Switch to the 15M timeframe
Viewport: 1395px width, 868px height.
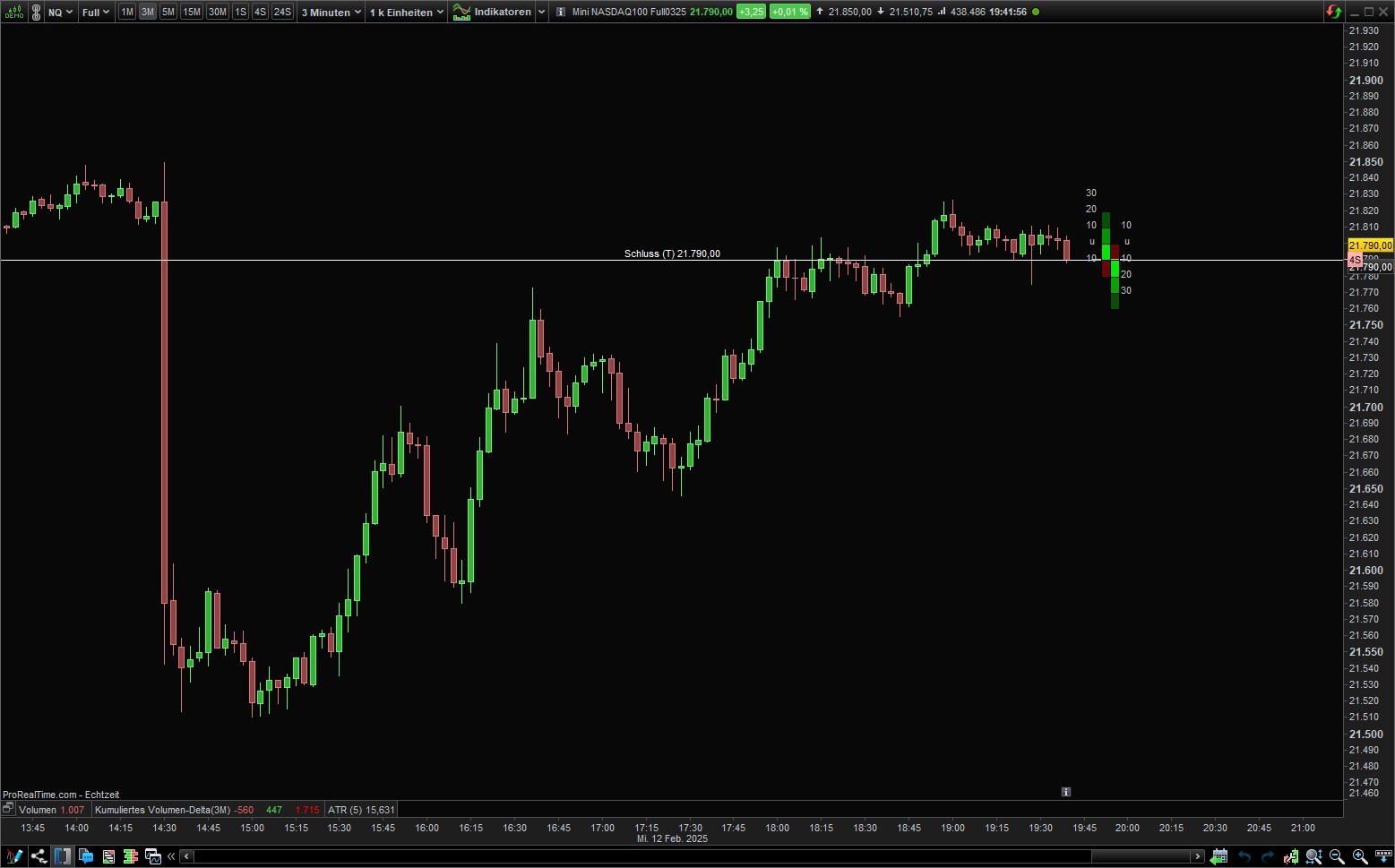(x=192, y=12)
